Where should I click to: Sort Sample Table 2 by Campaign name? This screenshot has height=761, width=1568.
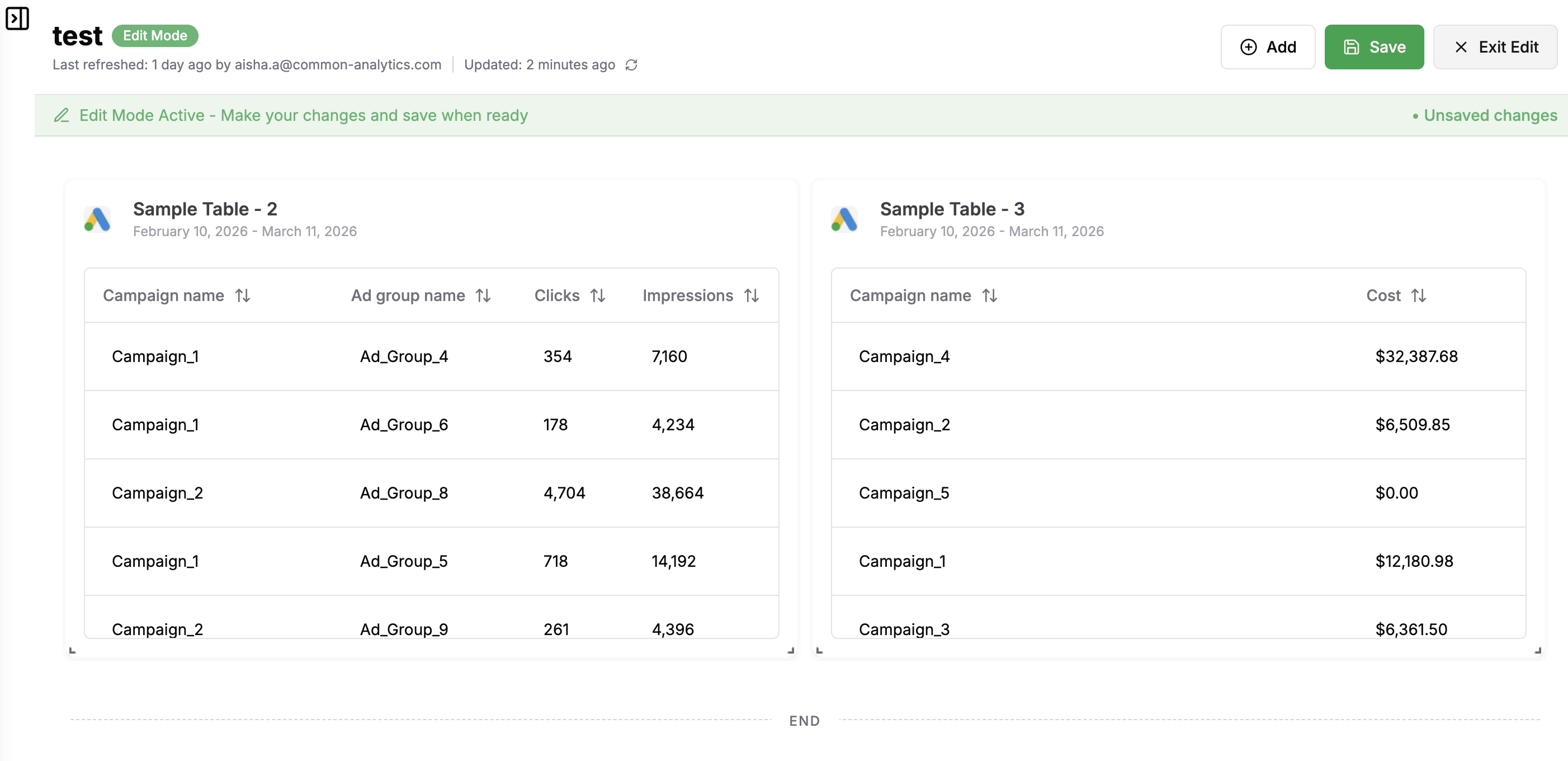(x=243, y=295)
